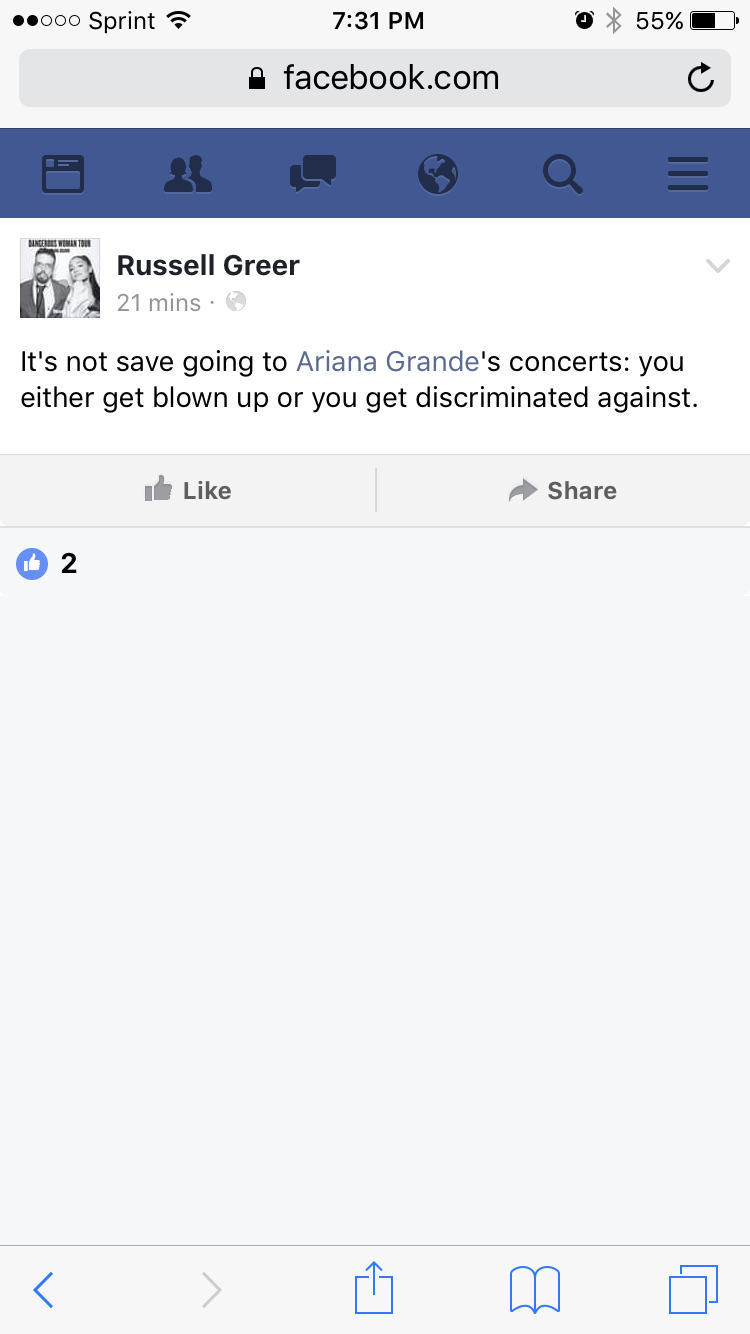
Task: Tap the Facebook search magnifier icon
Action: click(563, 174)
